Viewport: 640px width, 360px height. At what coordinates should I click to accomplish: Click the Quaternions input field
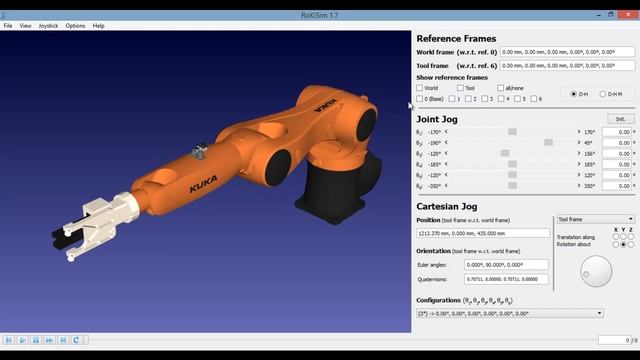[x=506, y=279]
